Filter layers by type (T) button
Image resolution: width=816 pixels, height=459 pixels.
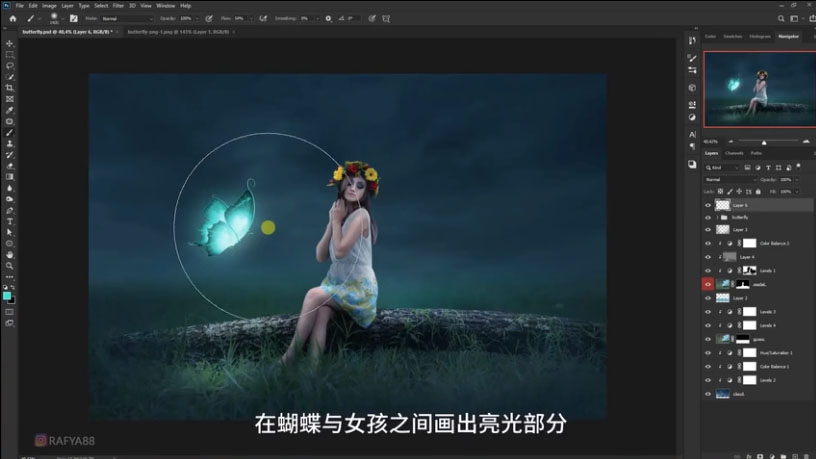(x=768, y=168)
